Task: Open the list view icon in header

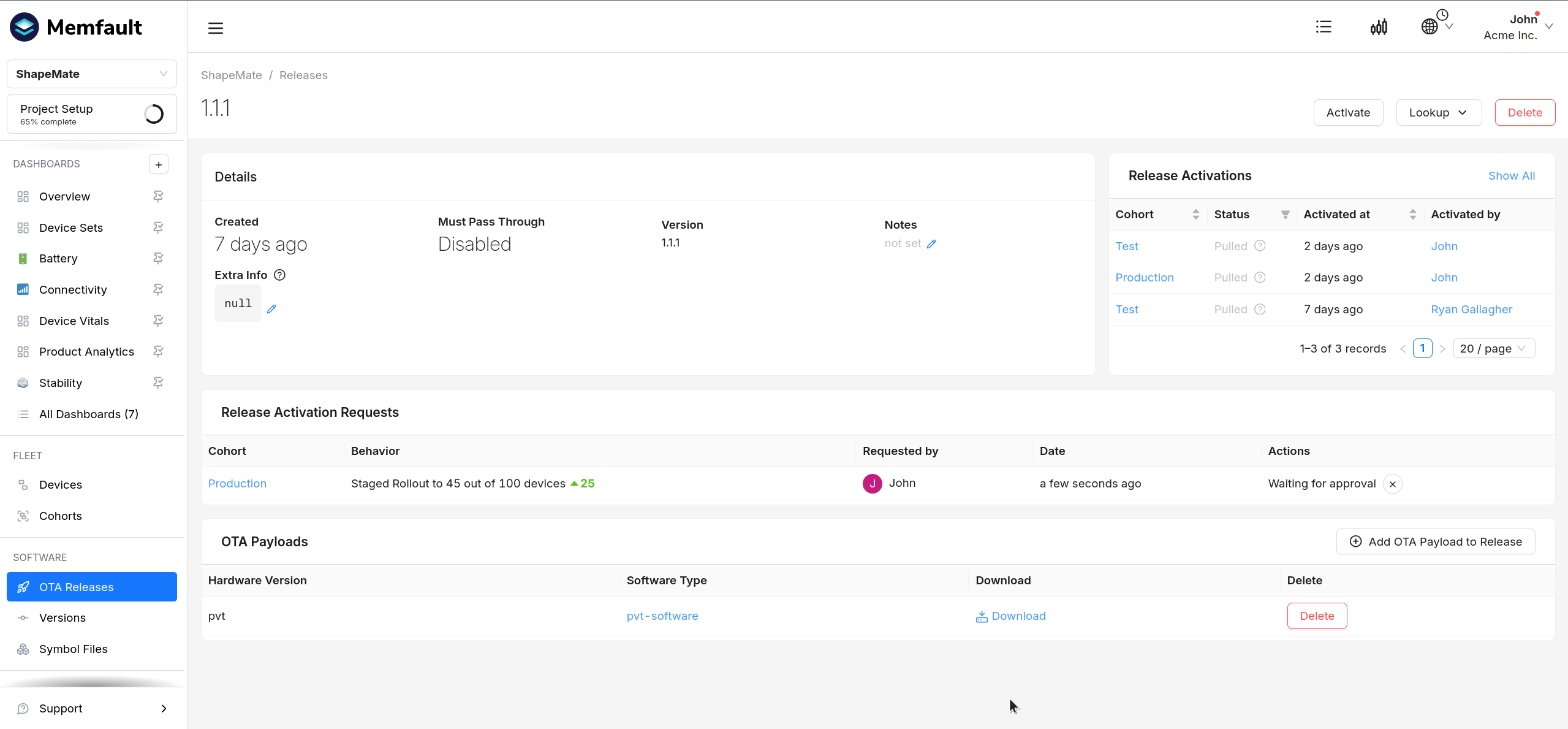Action: tap(1324, 27)
